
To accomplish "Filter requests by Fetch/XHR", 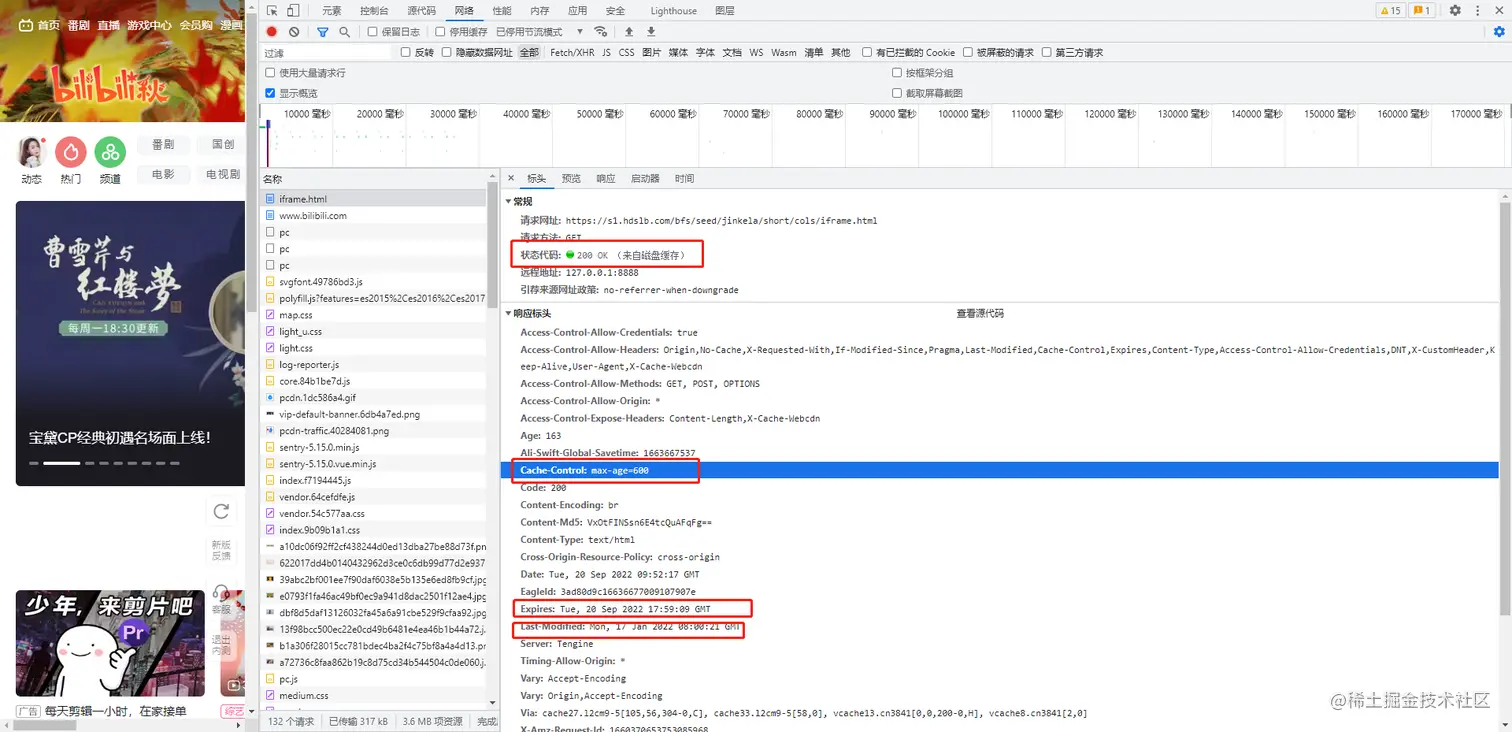I will point(572,53).
